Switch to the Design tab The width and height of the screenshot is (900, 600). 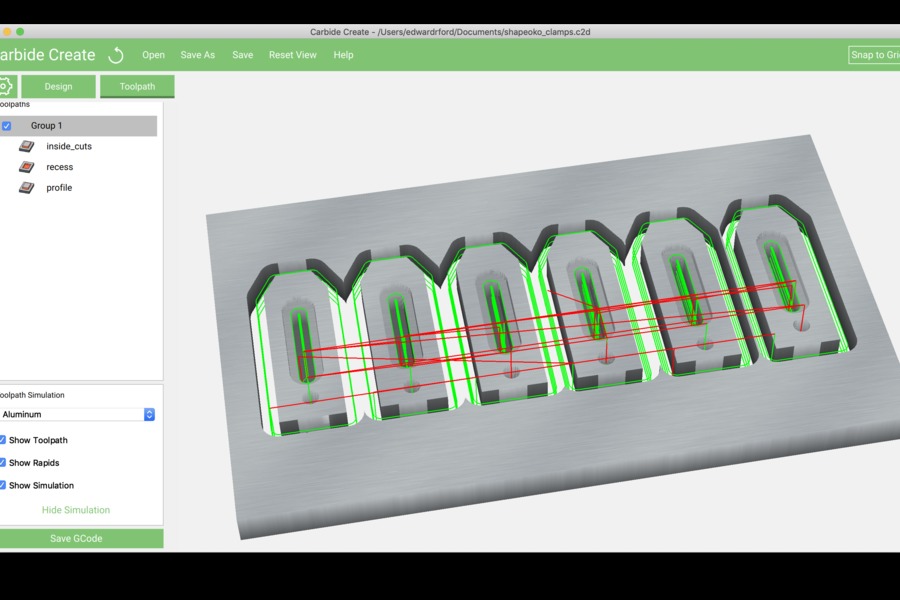(59, 87)
